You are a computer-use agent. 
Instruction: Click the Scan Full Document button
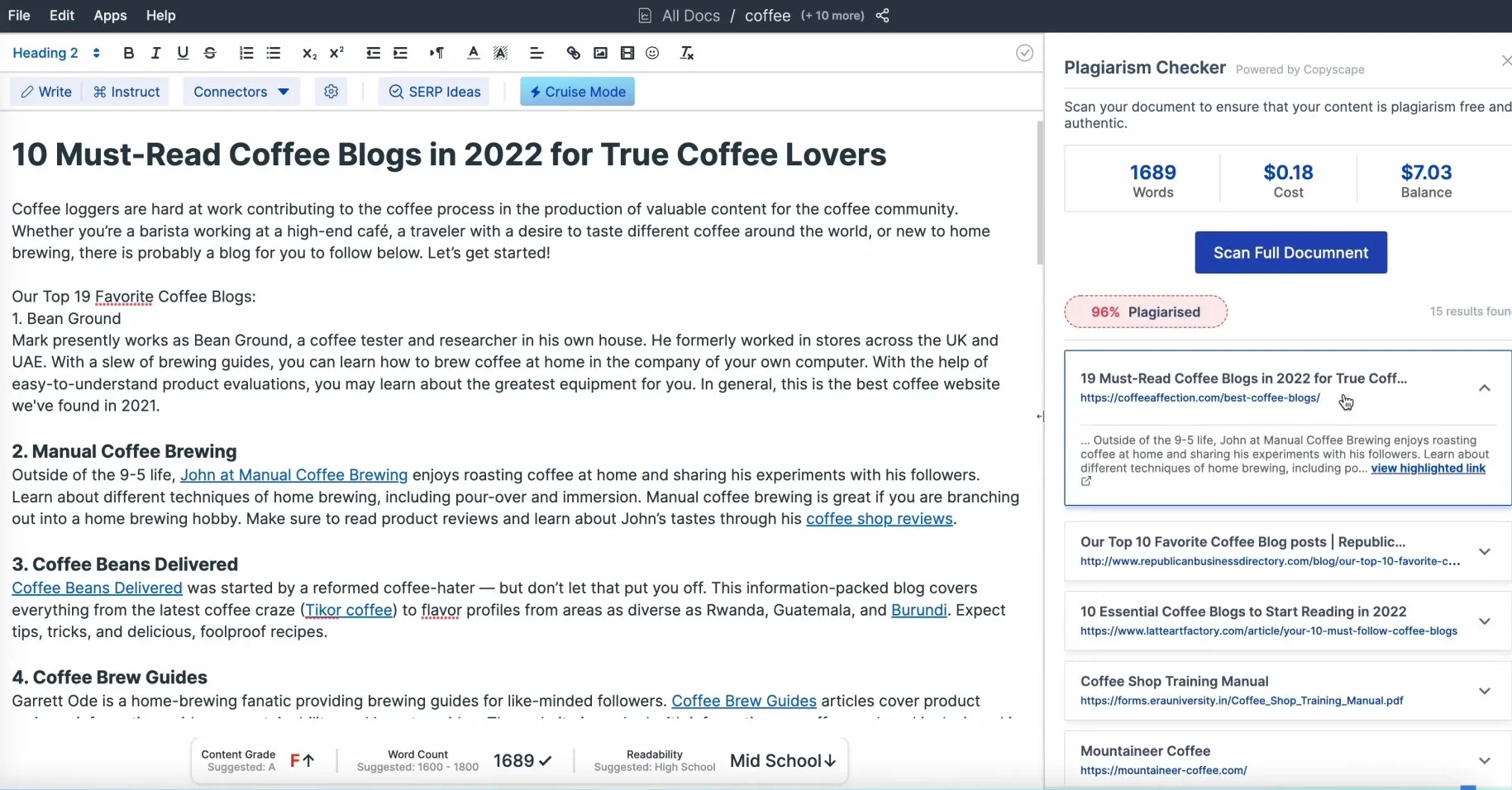[1290, 253]
